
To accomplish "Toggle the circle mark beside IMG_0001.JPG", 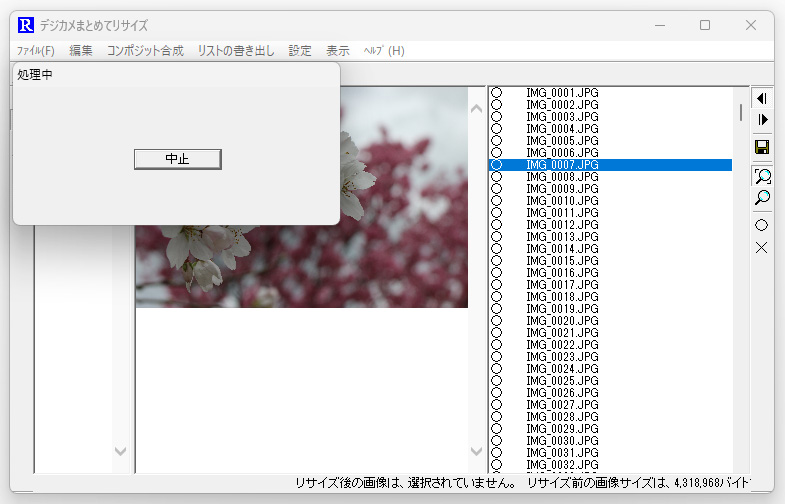I will (x=496, y=93).
